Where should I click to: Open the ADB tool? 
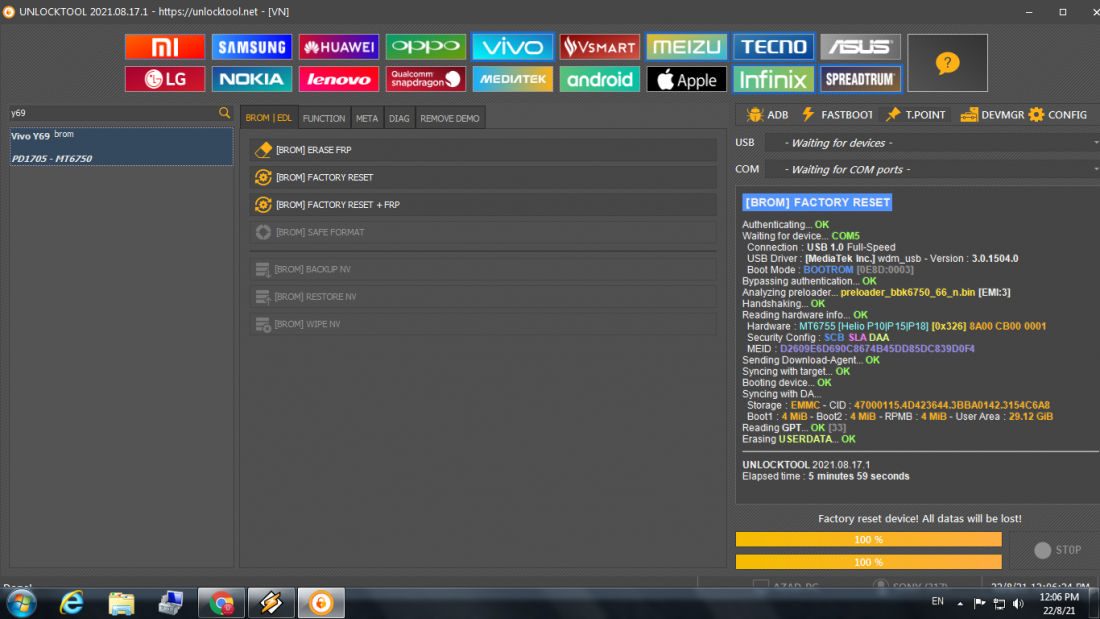(767, 115)
